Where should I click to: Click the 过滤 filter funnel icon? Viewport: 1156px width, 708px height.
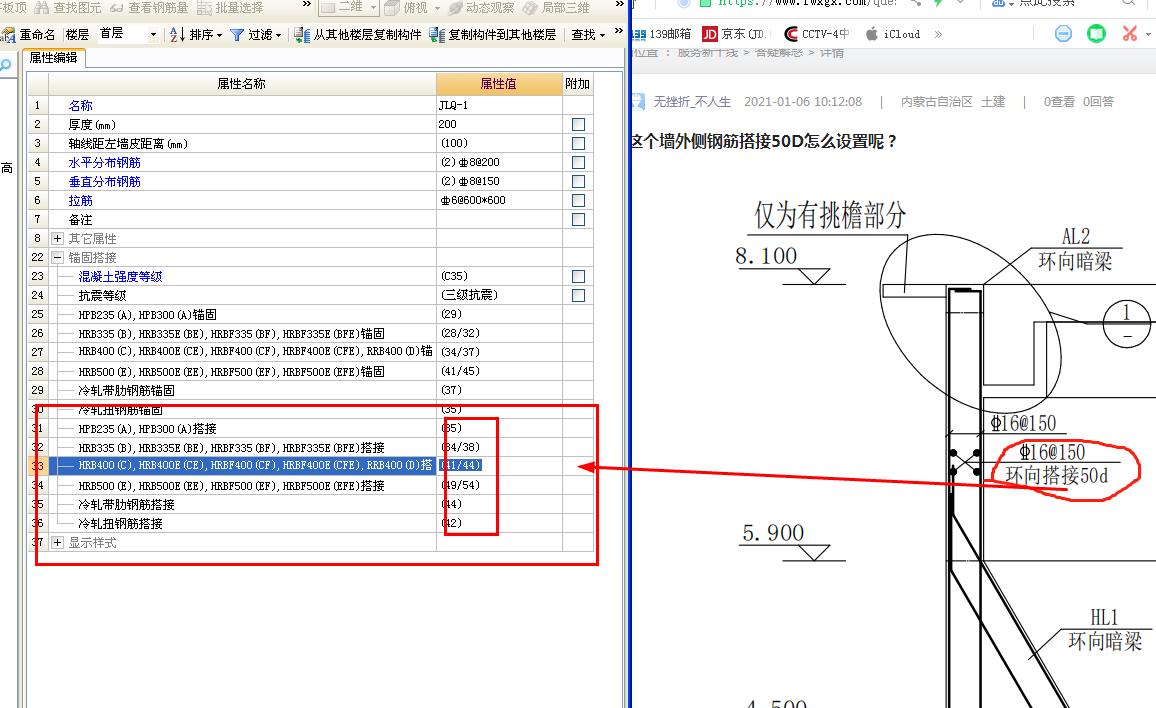(x=237, y=35)
